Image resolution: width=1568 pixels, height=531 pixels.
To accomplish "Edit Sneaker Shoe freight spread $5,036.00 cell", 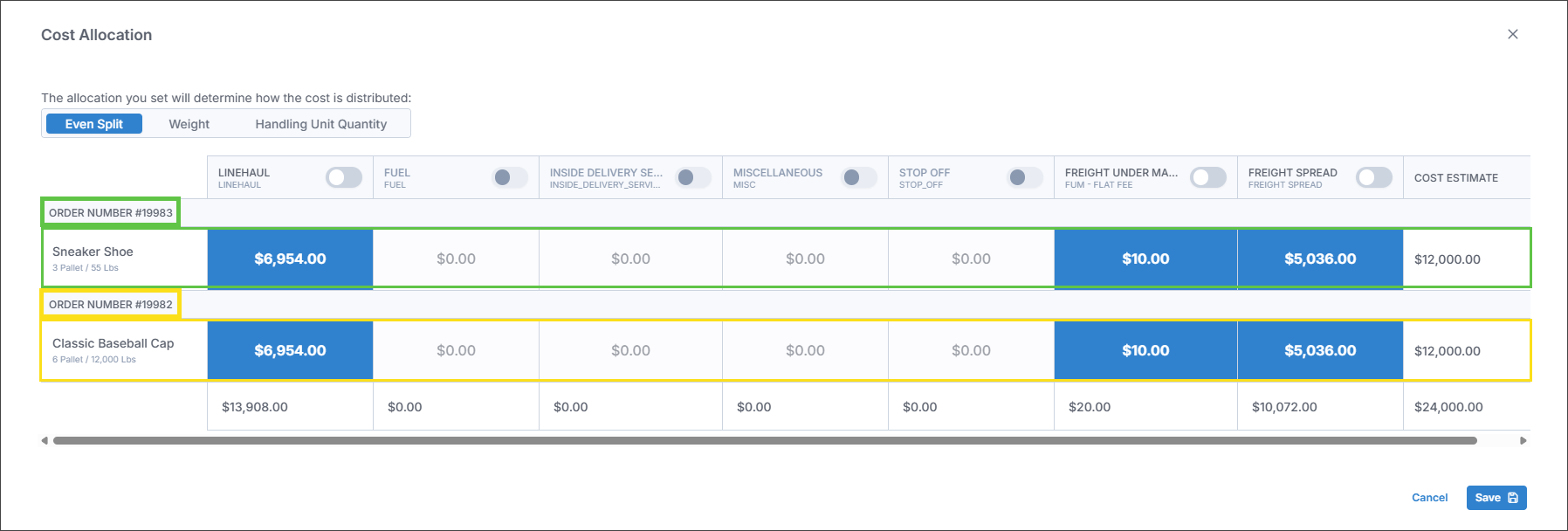I will point(1320,259).
